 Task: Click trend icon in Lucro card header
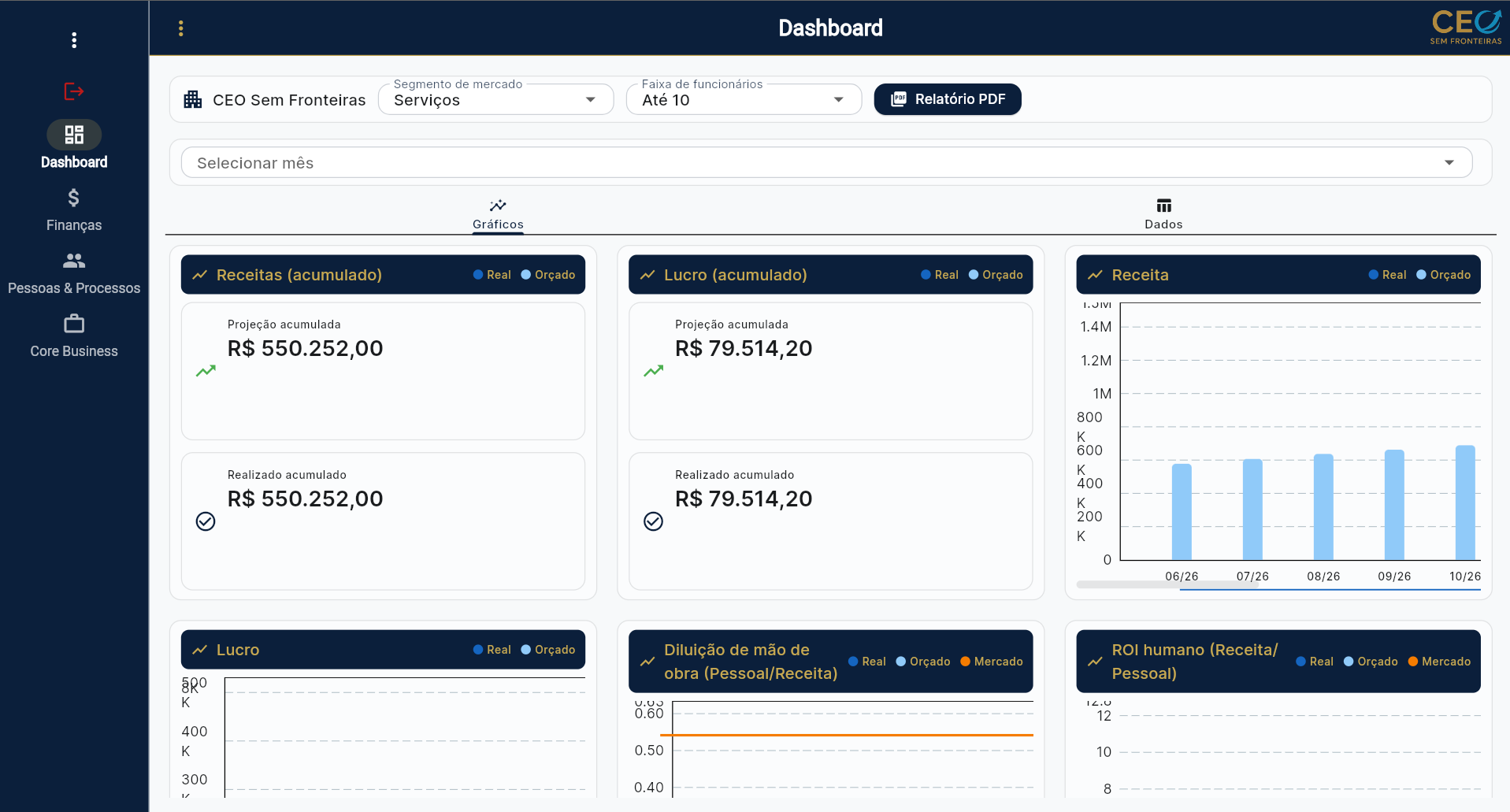click(x=200, y=650)
